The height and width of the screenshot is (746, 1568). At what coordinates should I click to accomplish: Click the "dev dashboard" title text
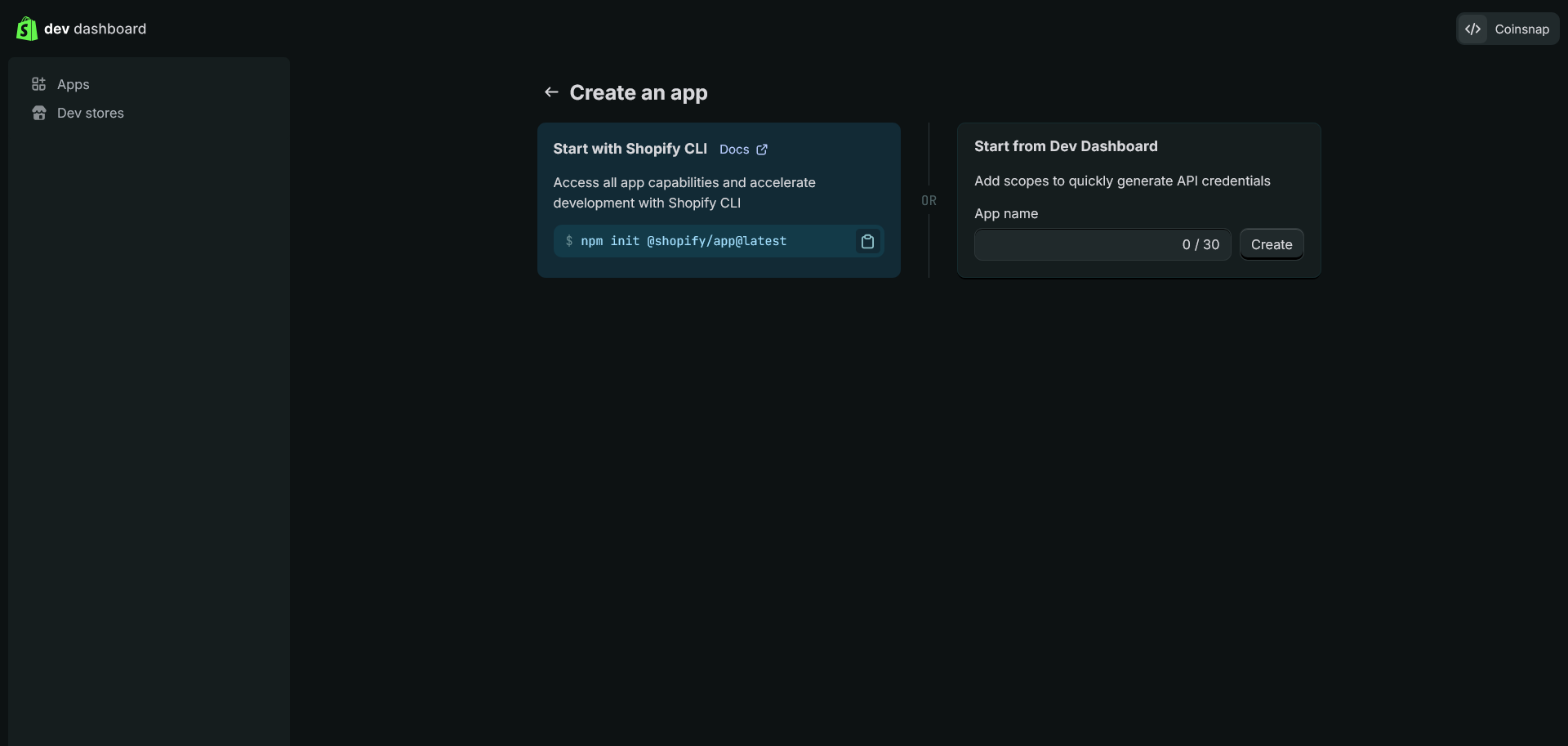[x=96, y=29]
